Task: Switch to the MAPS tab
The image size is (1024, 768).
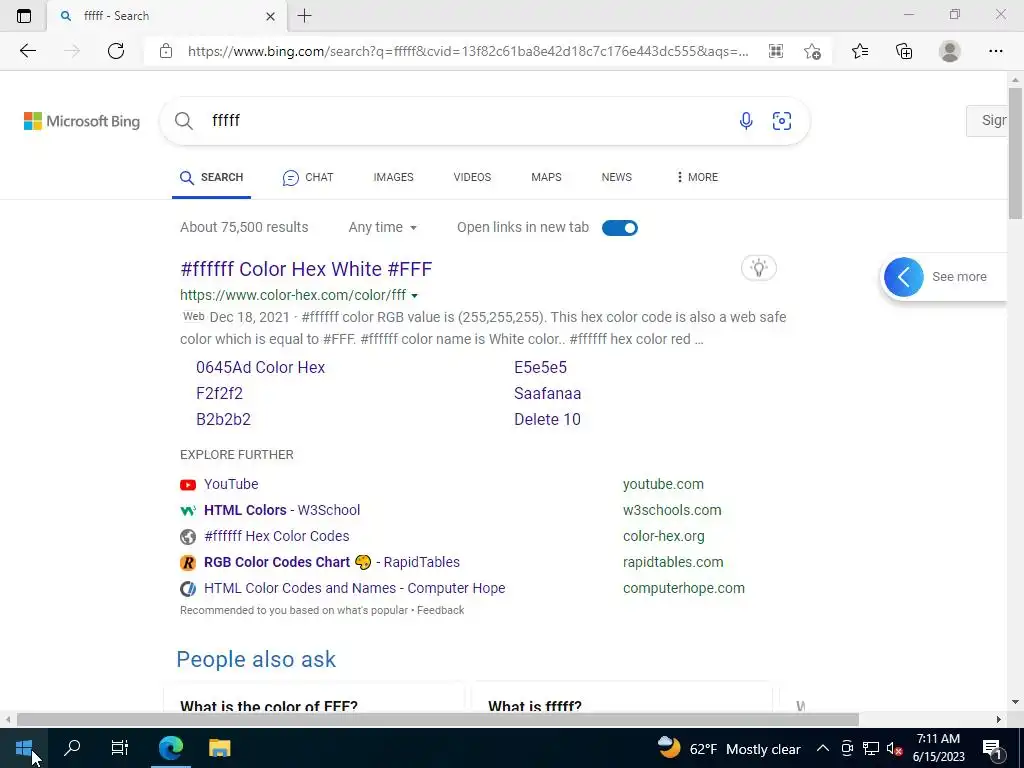Action: point(546,177)
